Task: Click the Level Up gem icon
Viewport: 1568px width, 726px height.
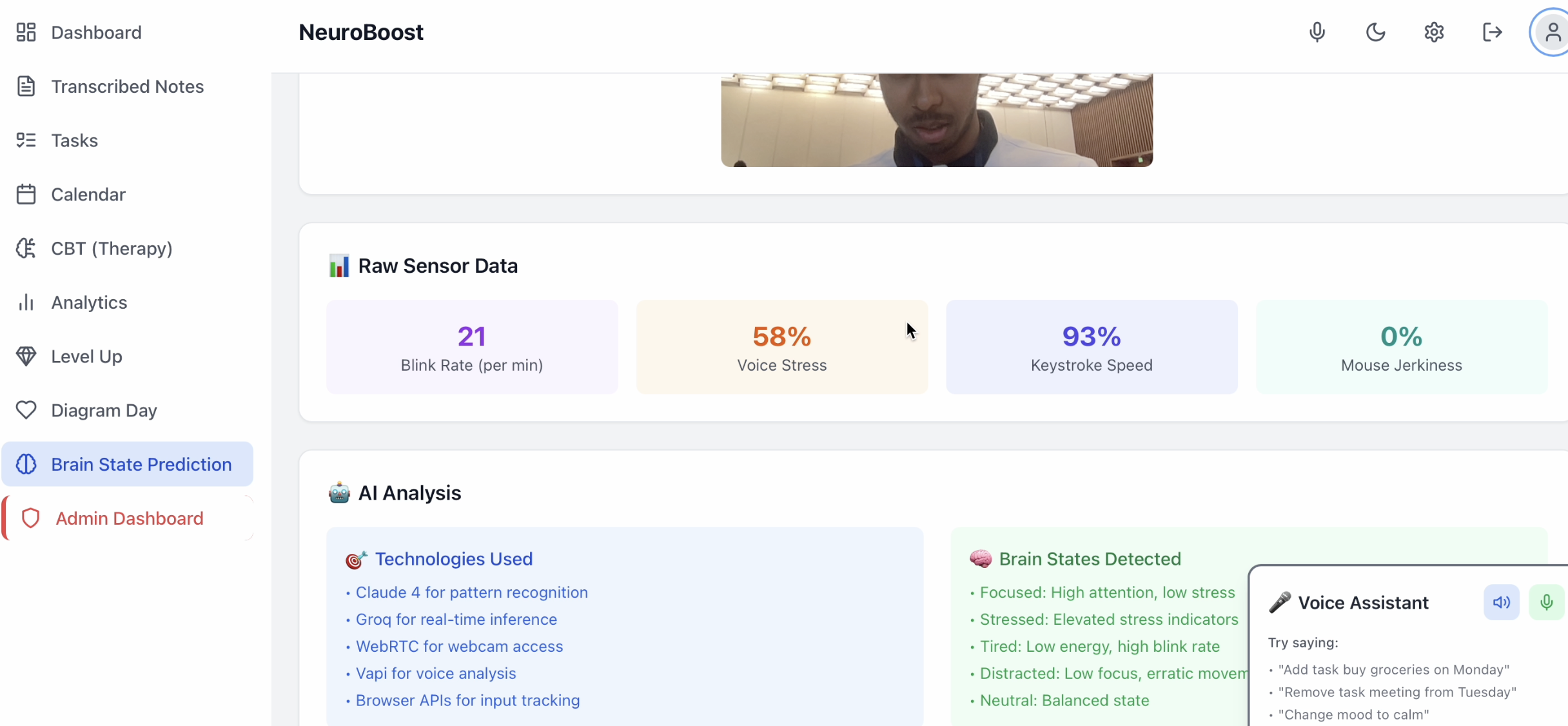Action: point(26,357)
